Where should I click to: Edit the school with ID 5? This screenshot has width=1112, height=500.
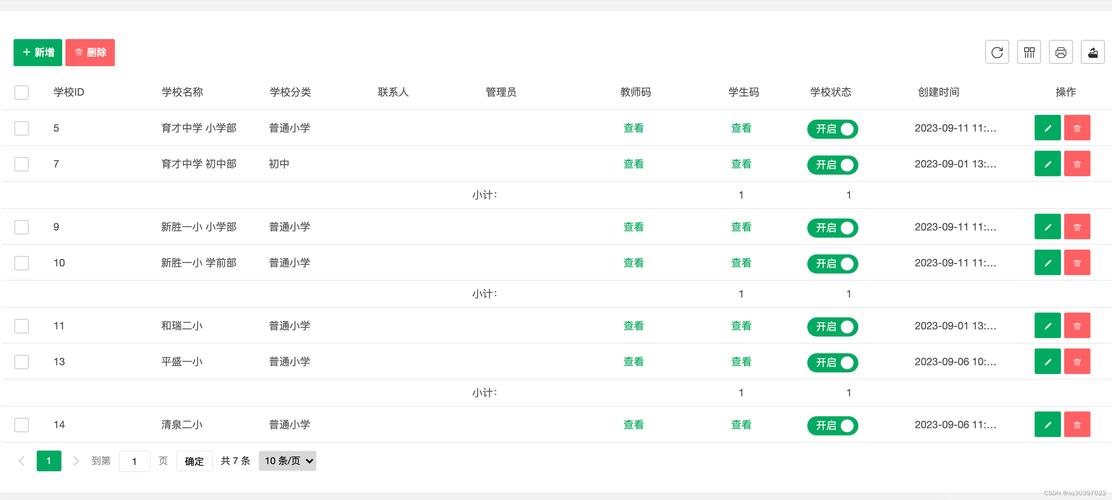click(1047, 128)
